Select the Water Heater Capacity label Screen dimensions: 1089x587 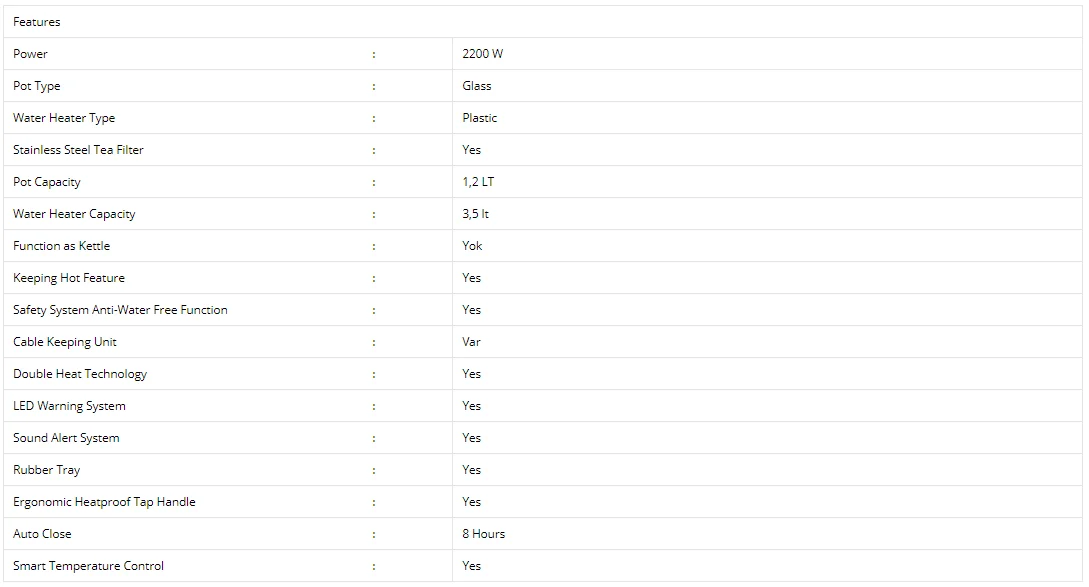[x=74, y=214]
